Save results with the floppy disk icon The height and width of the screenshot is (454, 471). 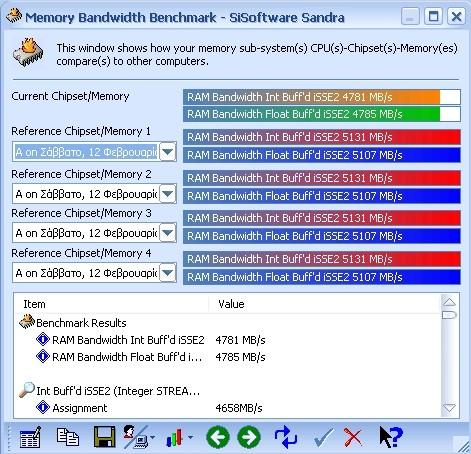pos(105,437)
